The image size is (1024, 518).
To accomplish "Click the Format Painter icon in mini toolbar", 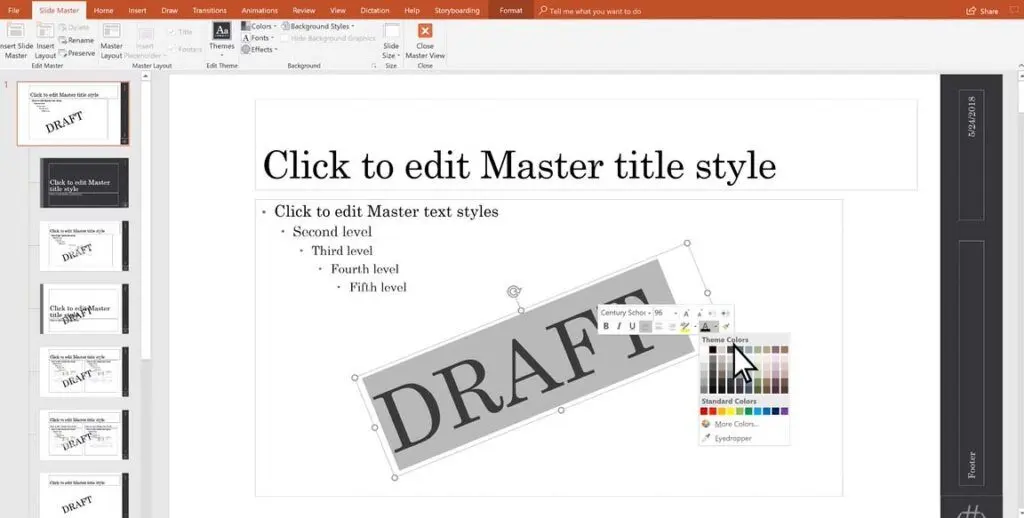I will coord(726,326).
